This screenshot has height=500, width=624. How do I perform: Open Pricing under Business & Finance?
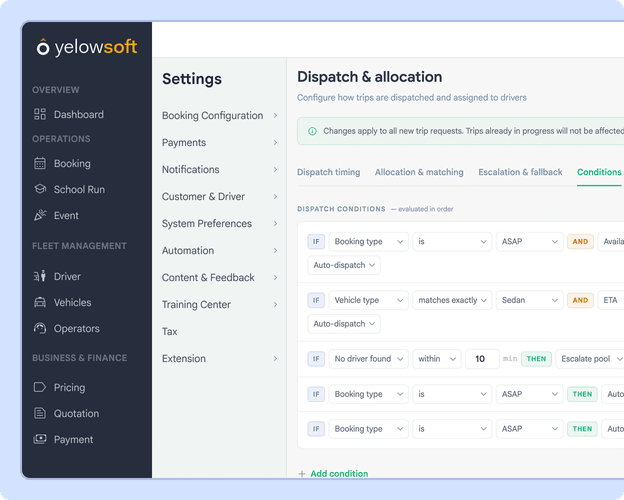pyautogui.click(x=69, y=388)
